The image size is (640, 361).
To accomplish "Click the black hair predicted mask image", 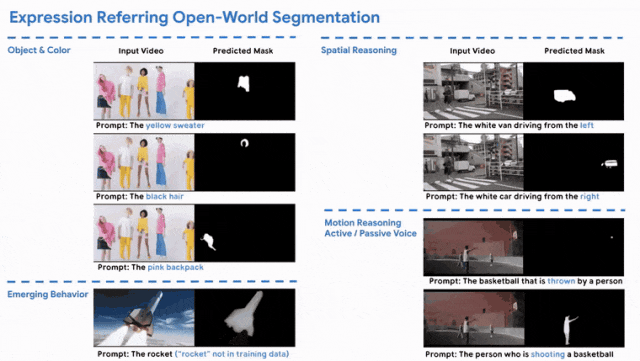I will 245,162.
